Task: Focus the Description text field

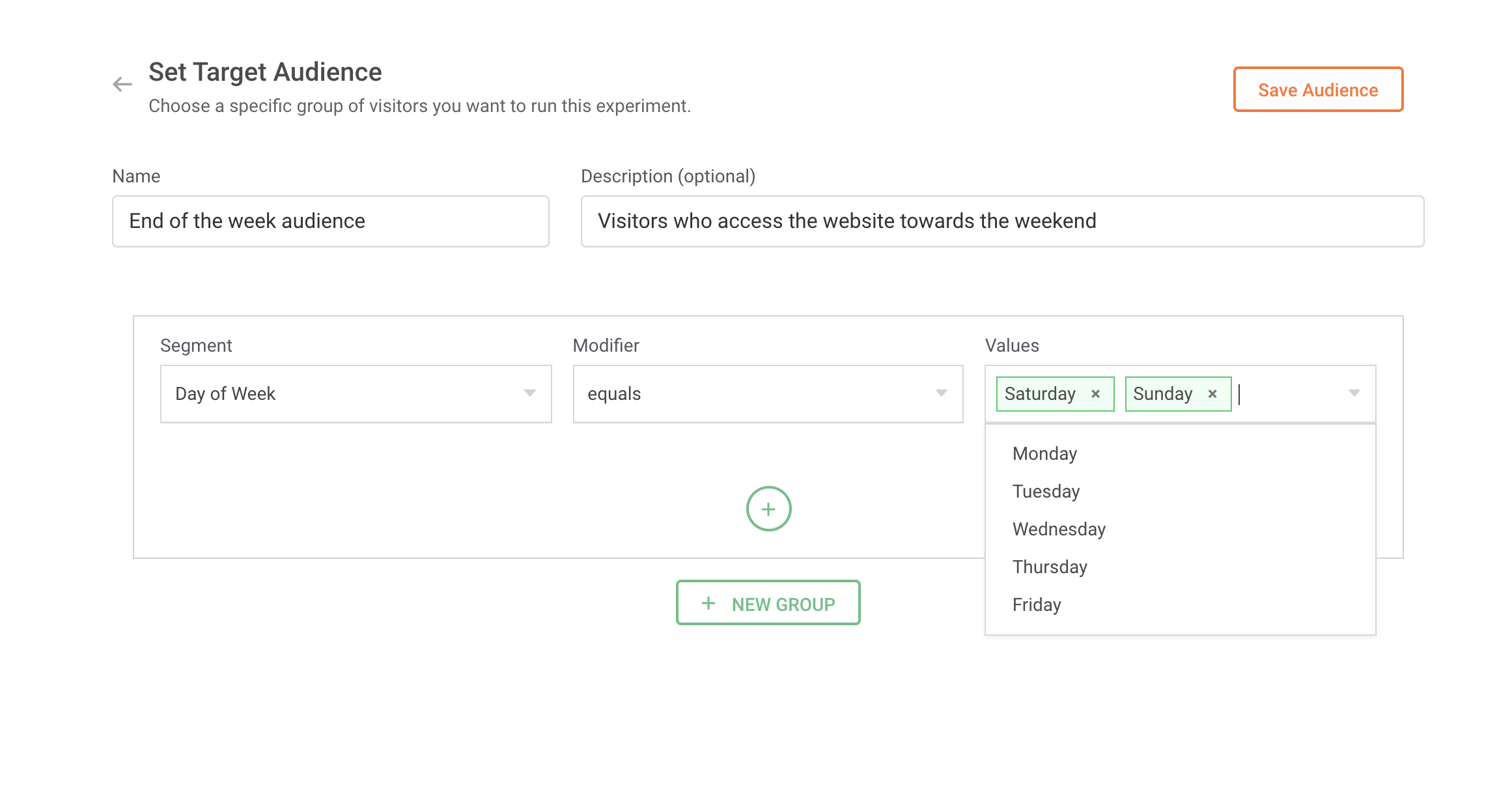Action: pos(1001,221)
